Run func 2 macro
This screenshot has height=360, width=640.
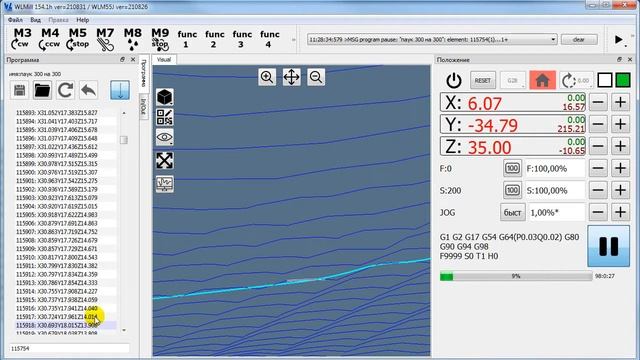point(215,39)
